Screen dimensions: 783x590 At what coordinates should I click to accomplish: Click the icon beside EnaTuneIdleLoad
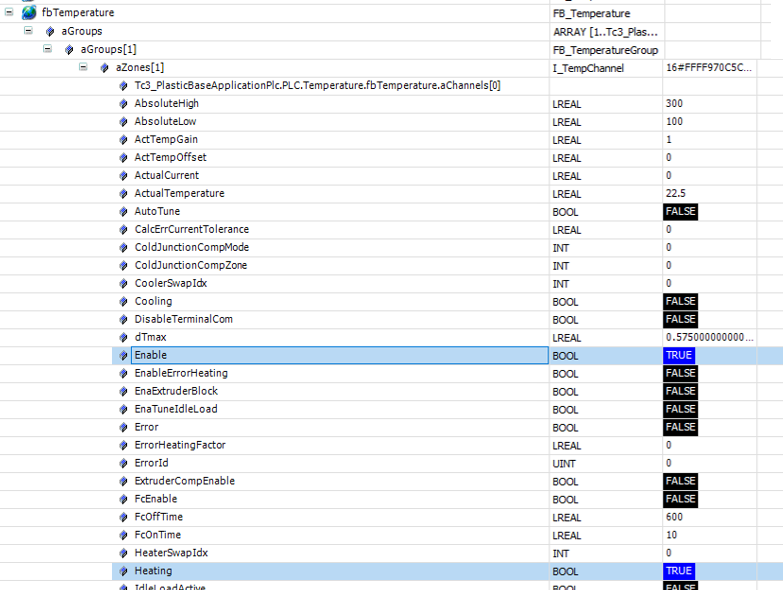pyautogui.click(x=123, y=409)
